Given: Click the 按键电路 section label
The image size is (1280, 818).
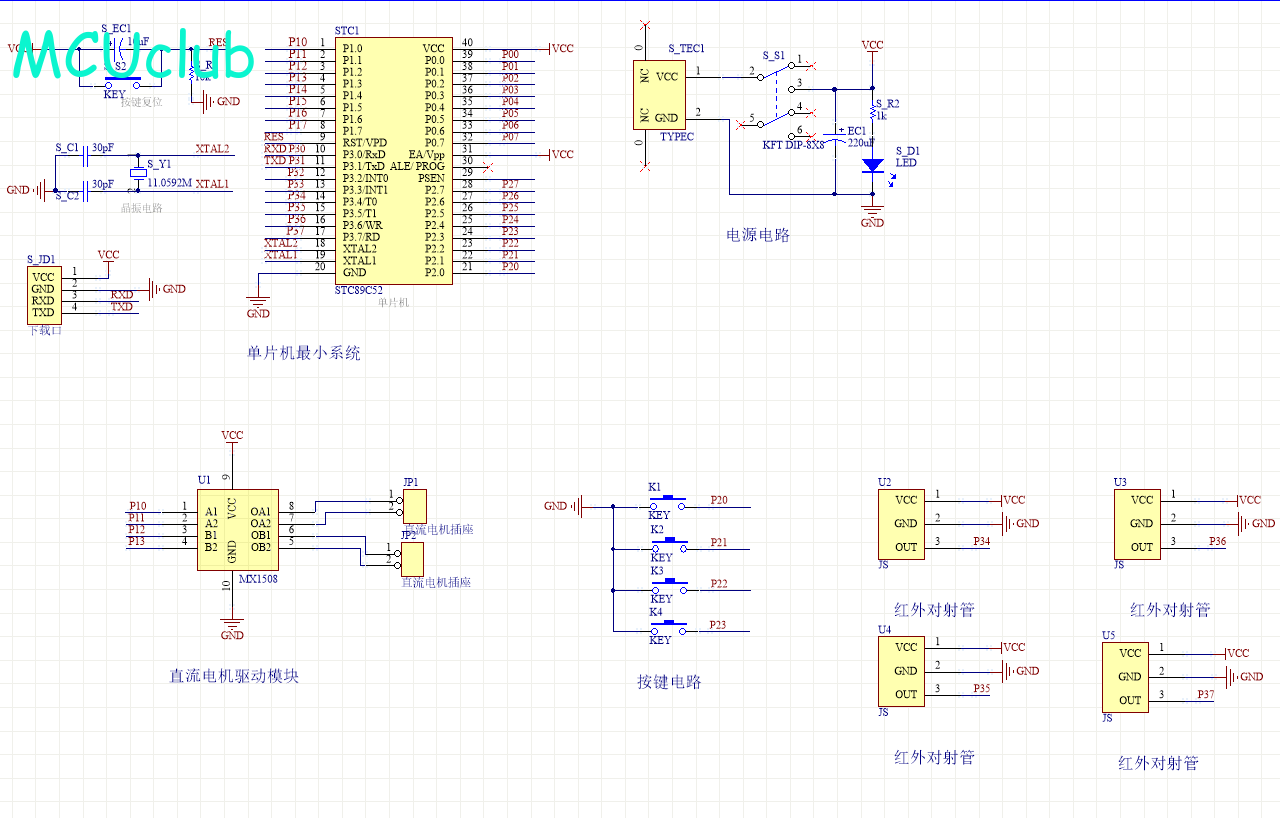Looking at the screenshot, I should pyautogui.click(x=670, y=682).
